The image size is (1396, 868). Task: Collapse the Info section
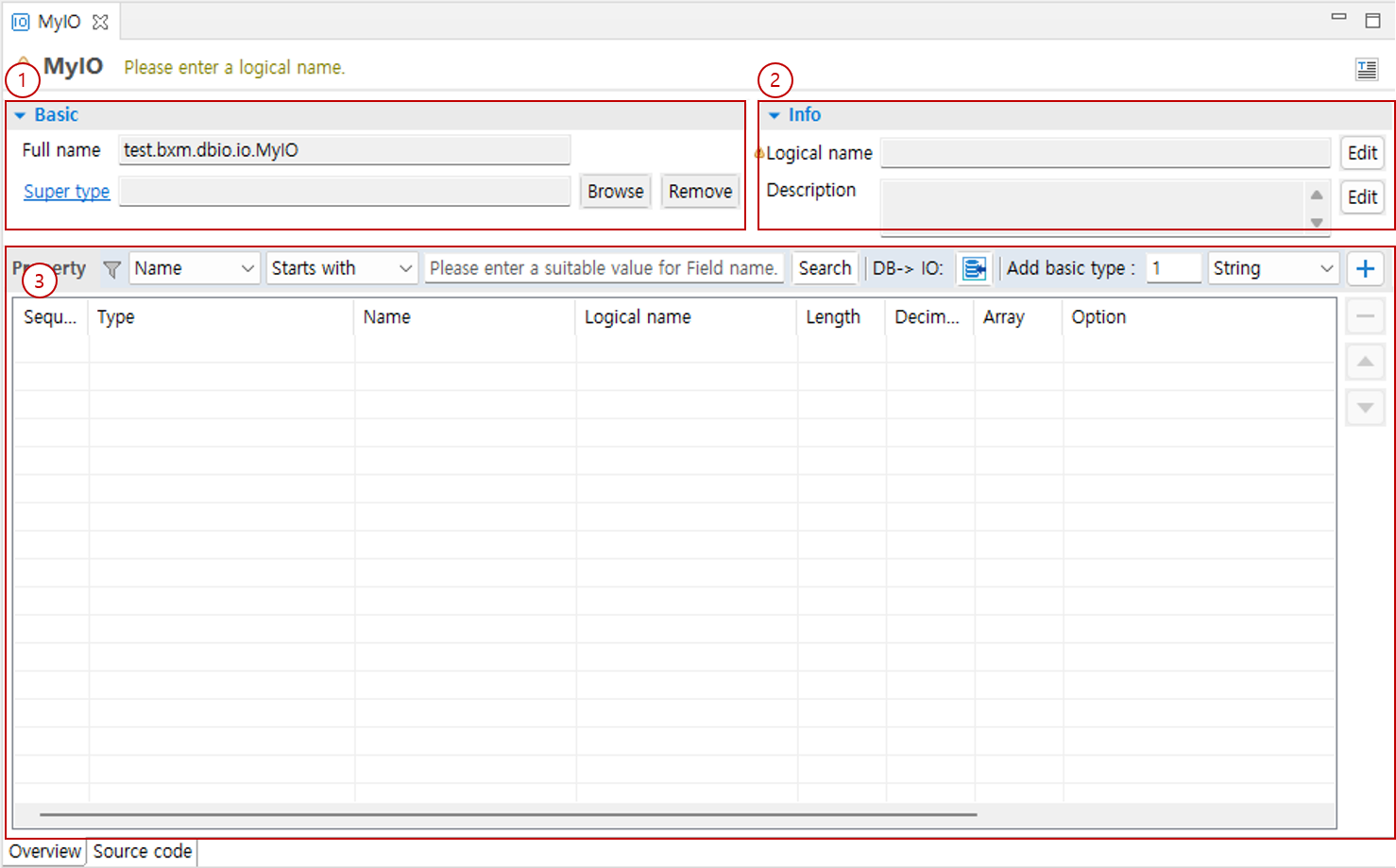pyautogui.click(x=774, y=115)
